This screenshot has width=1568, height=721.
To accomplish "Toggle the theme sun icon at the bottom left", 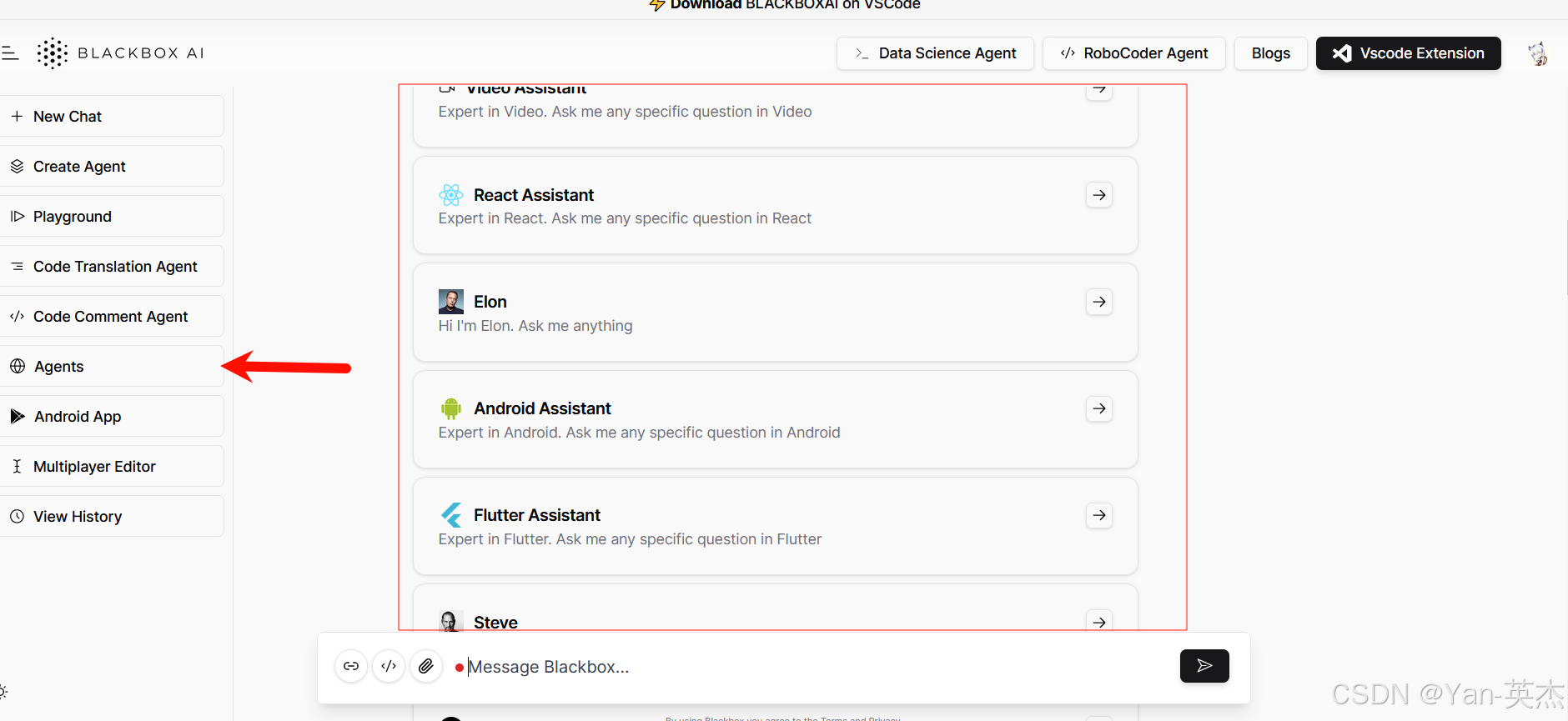I will tap(3, 692).
